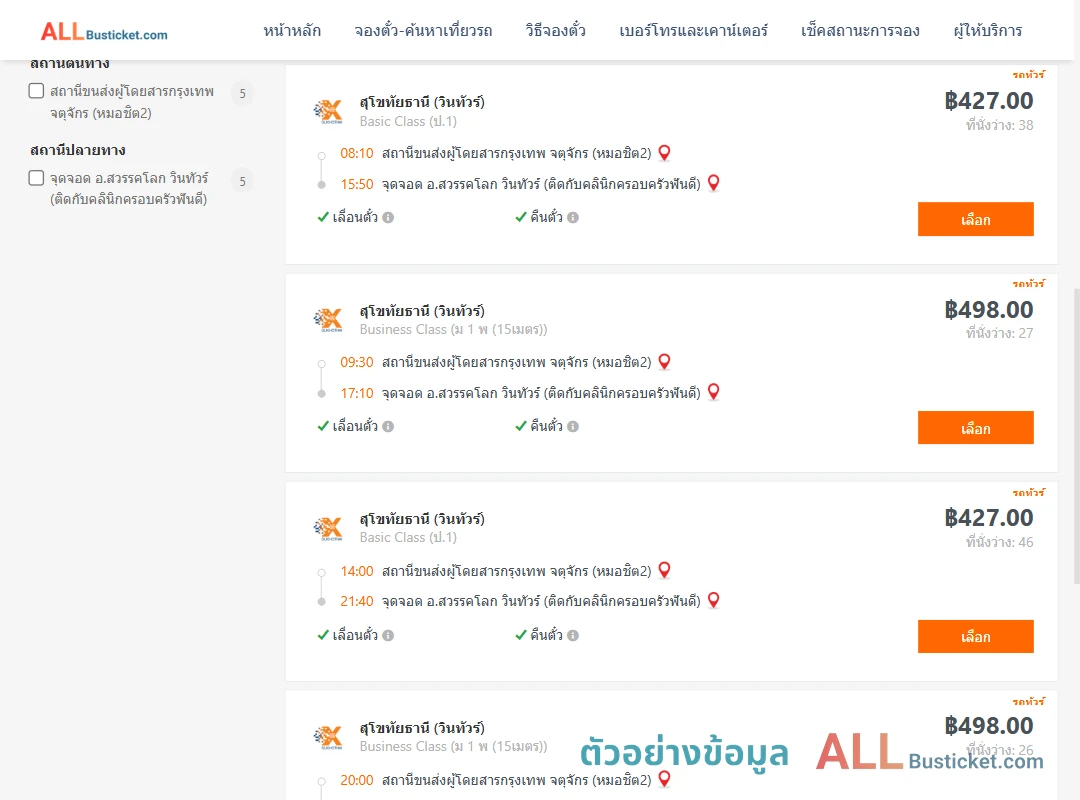Click the 20:00 departure time
Screen dimensions: 1080x800
[x=357, y=780]
